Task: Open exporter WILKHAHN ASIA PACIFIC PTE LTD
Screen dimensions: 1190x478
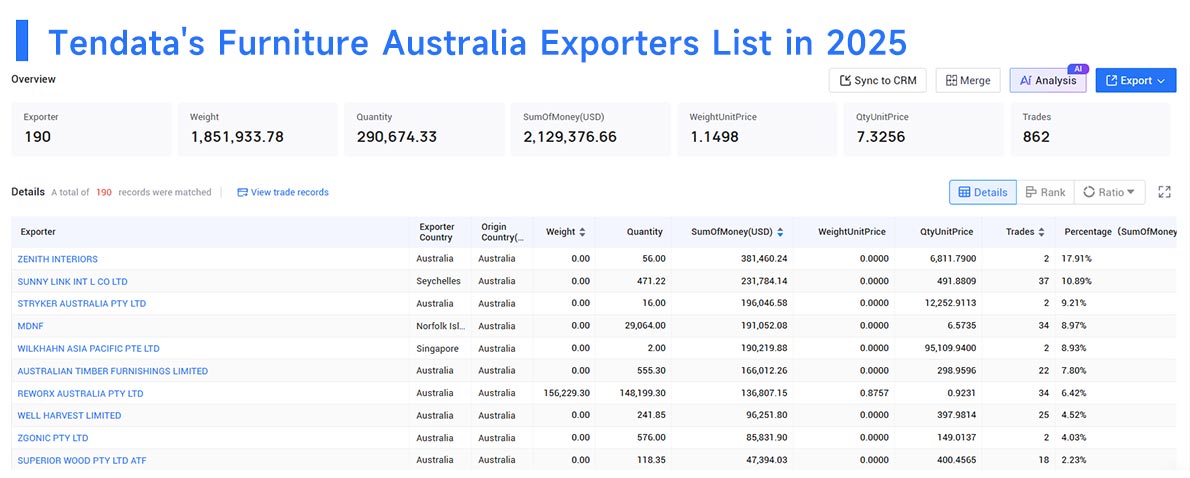Action: (x=89, y=348)
